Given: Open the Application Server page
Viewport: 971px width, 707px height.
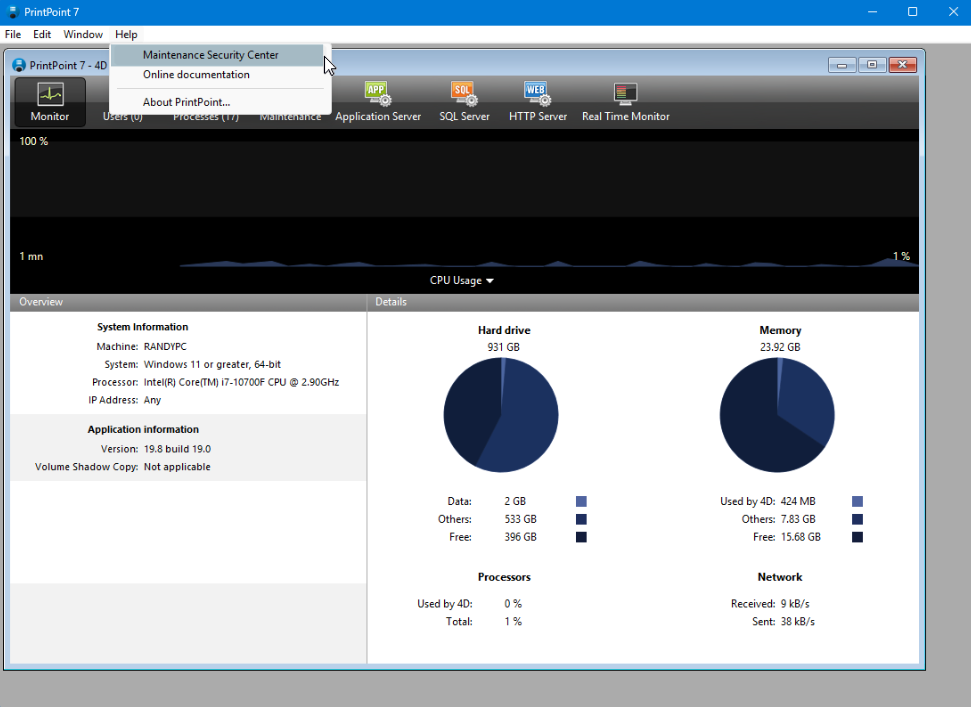Looking at the screenshot, I should click(378, 102).
